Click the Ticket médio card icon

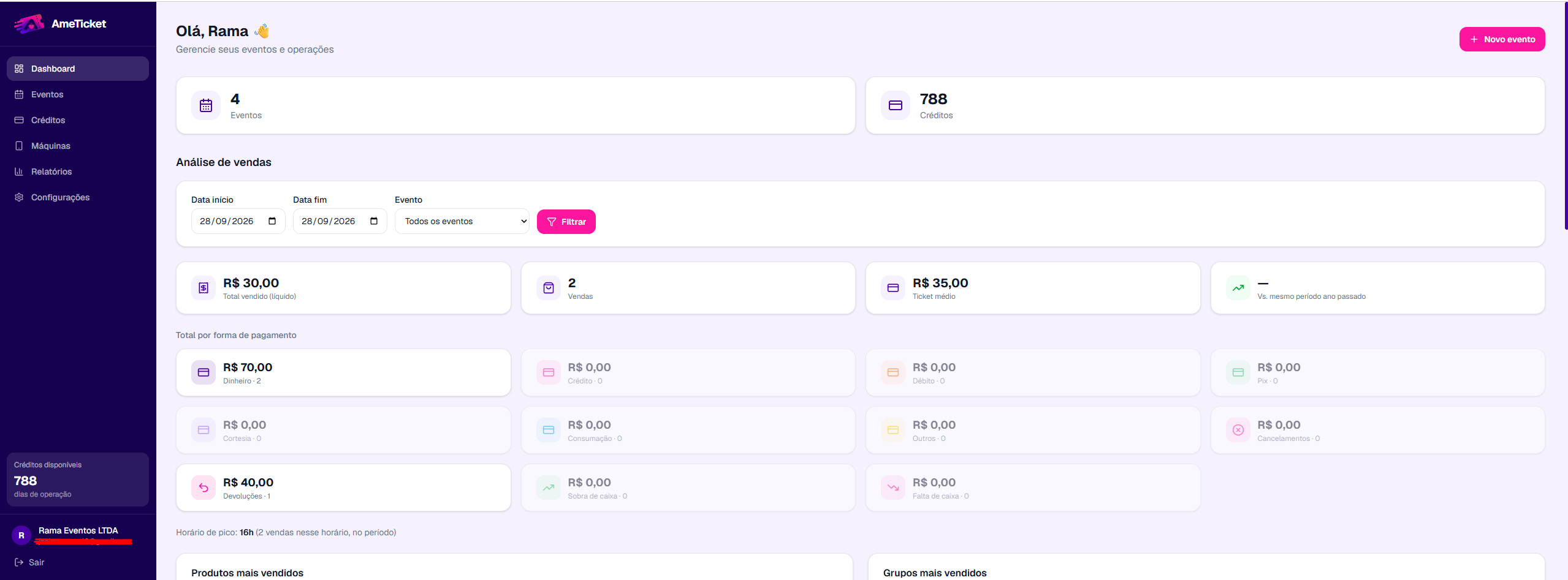pos(893,288)
